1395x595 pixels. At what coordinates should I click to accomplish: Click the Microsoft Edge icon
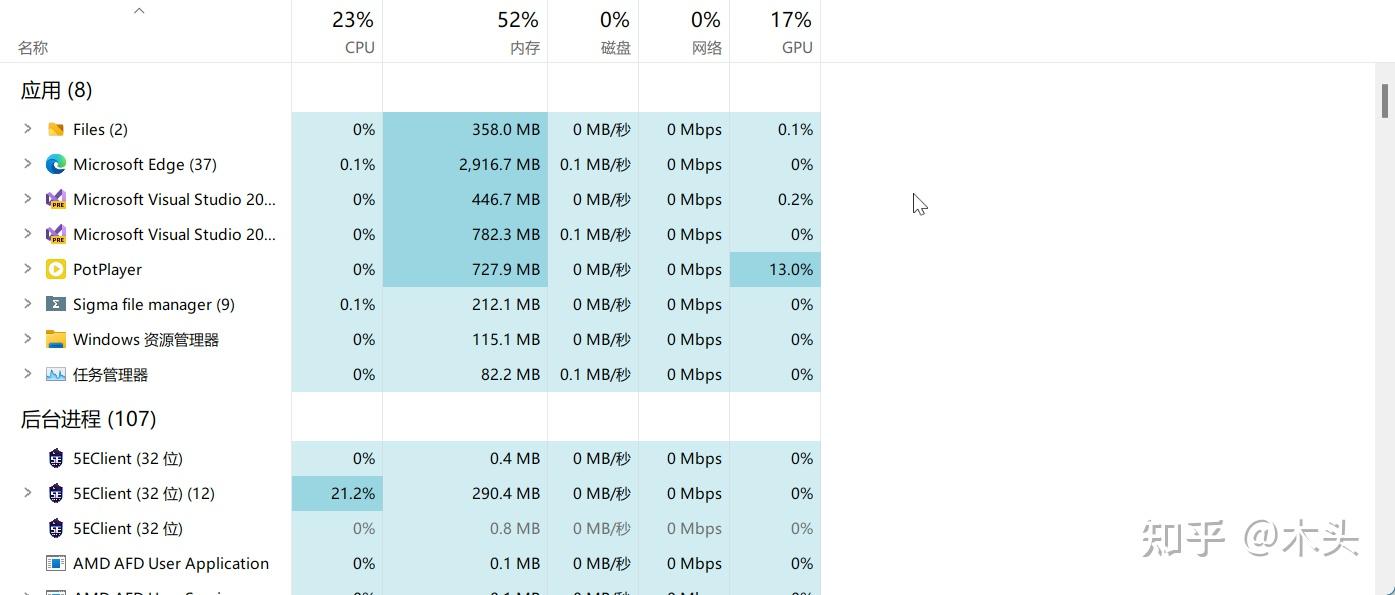click(56, 164)
